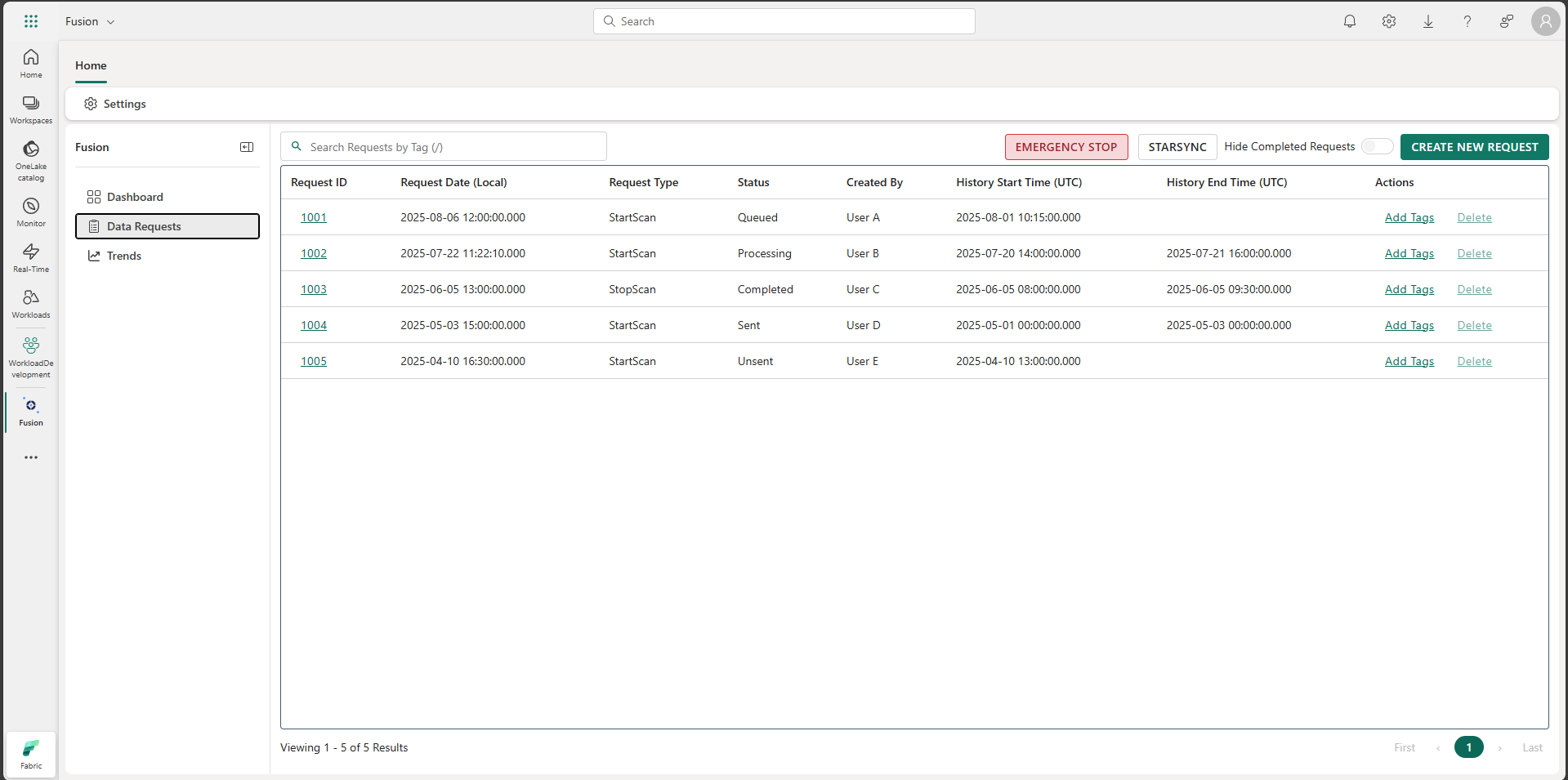Open notifications bell icon
The width and height of the screenshot is (1568, 780).
click(1350, 21)
